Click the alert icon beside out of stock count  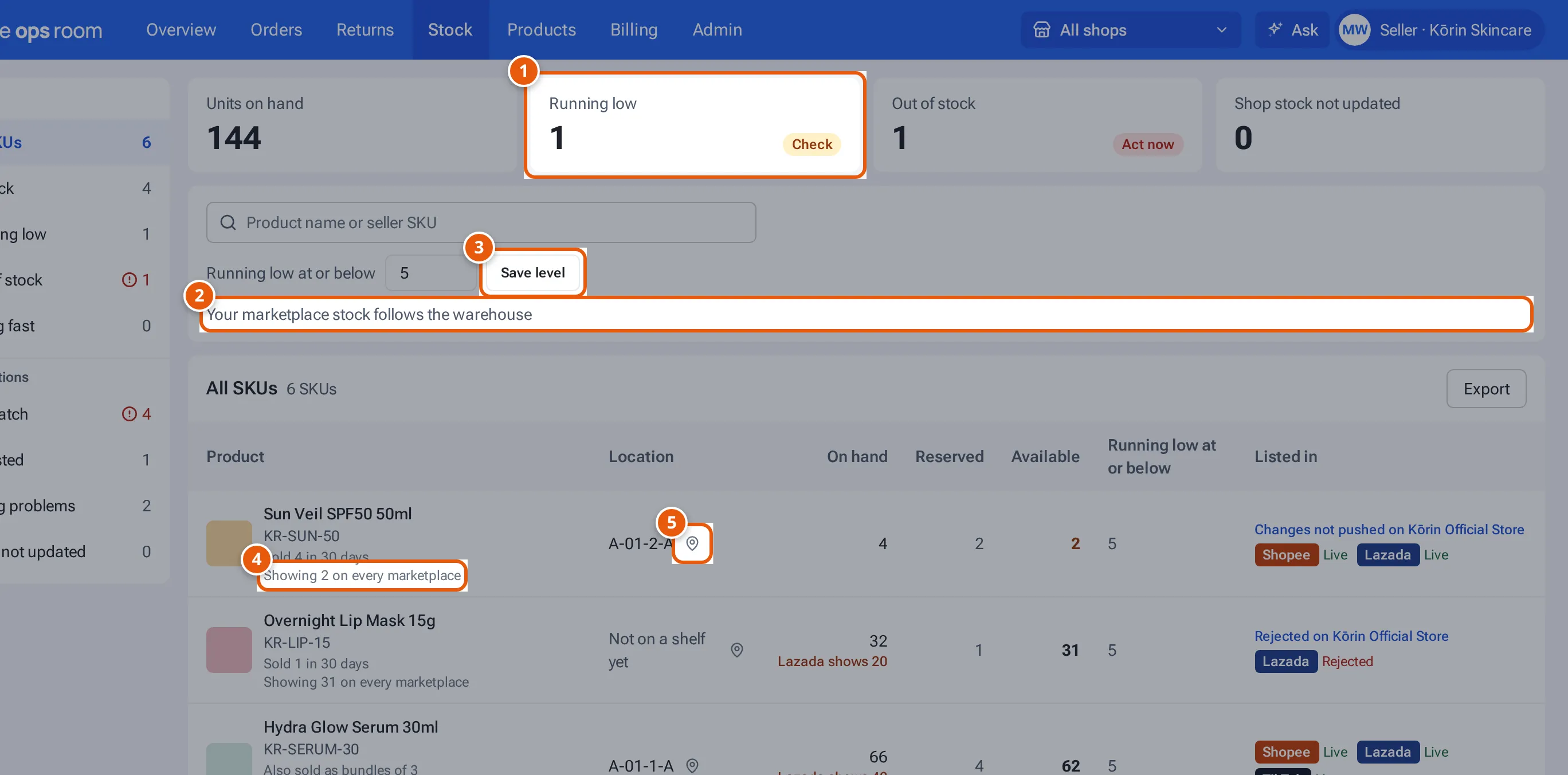(x=129, y=280)
